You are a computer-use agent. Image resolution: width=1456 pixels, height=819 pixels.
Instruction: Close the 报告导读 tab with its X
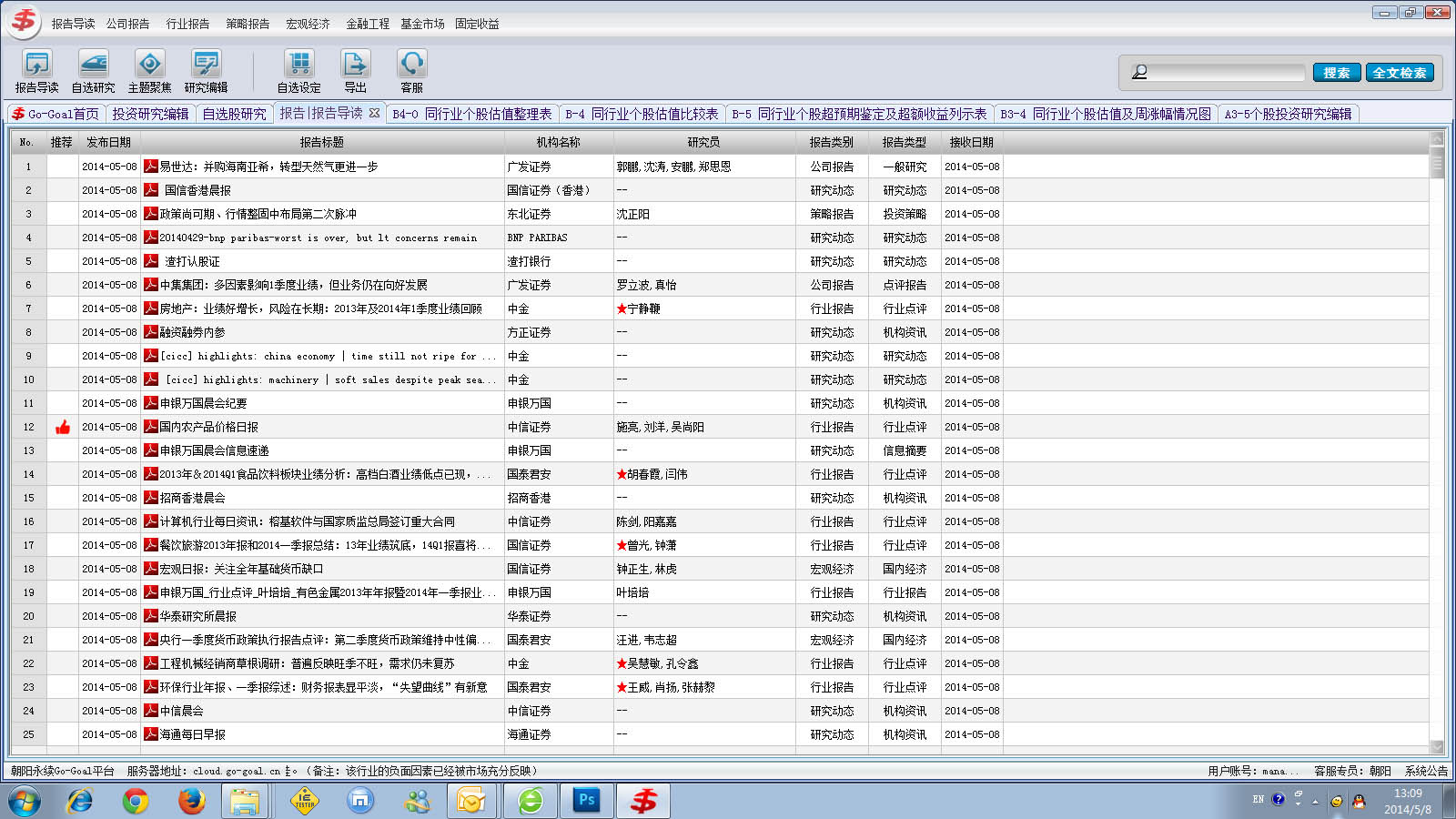[x=374, y=113]
